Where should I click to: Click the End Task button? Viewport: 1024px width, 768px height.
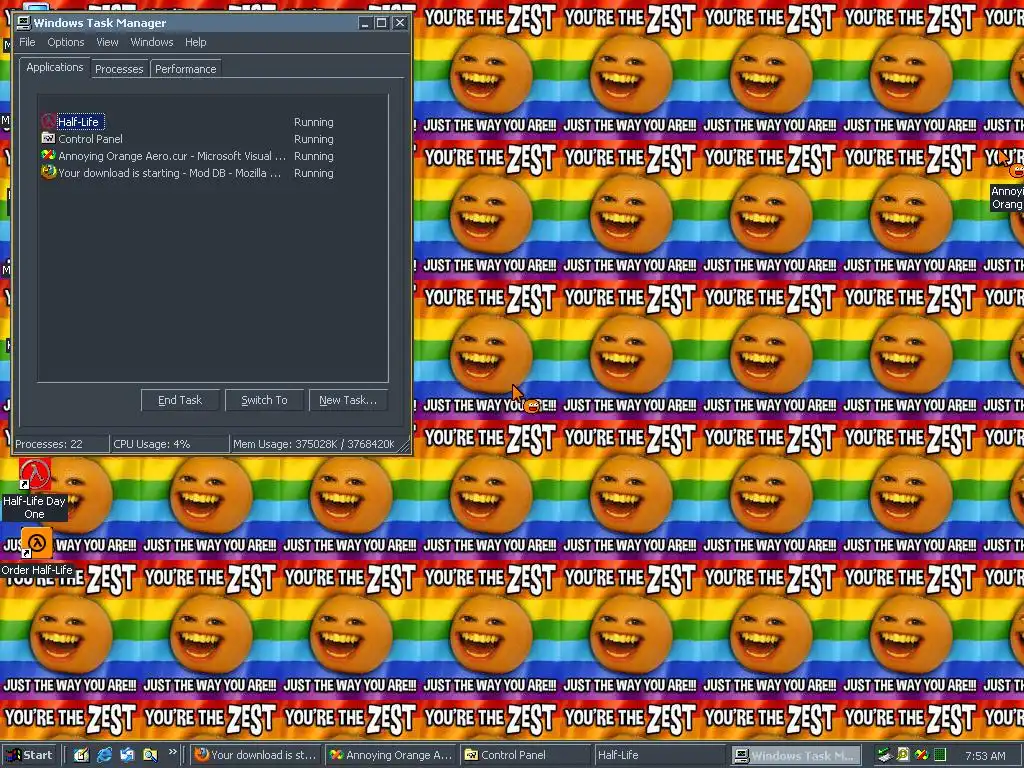coord(180,400)
